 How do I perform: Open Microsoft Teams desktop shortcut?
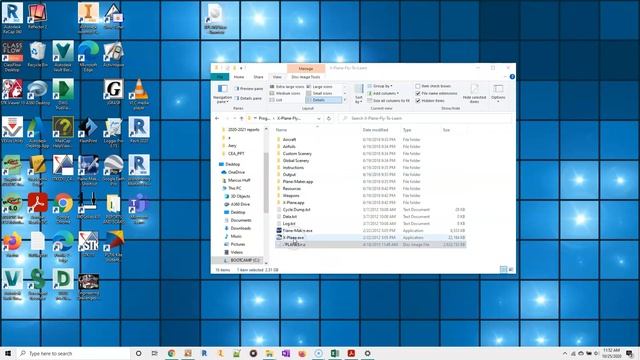tap(139, 208)
